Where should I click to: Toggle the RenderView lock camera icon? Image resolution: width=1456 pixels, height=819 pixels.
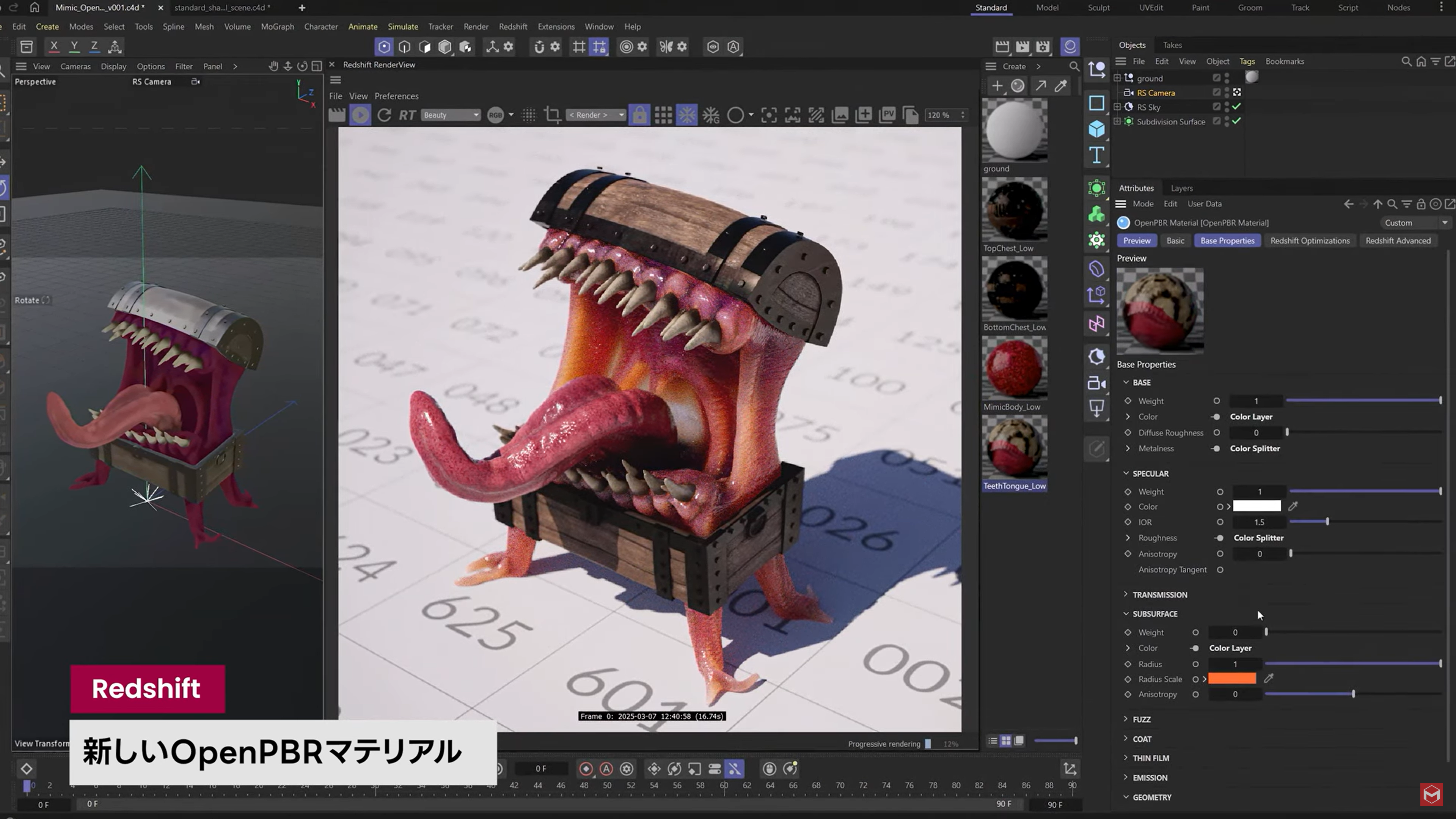click(639, 115)
